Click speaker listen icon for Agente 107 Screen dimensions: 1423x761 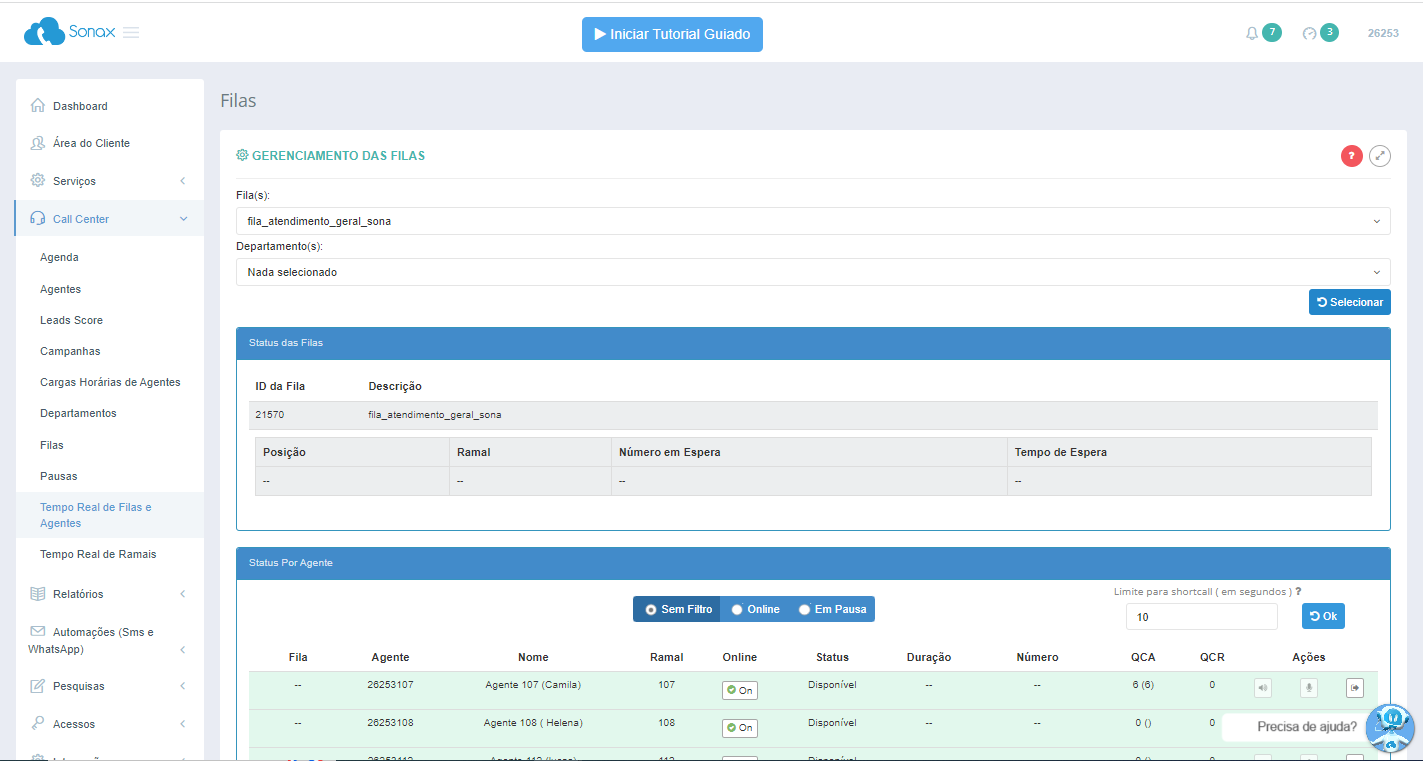click(x=1263, y=688)
